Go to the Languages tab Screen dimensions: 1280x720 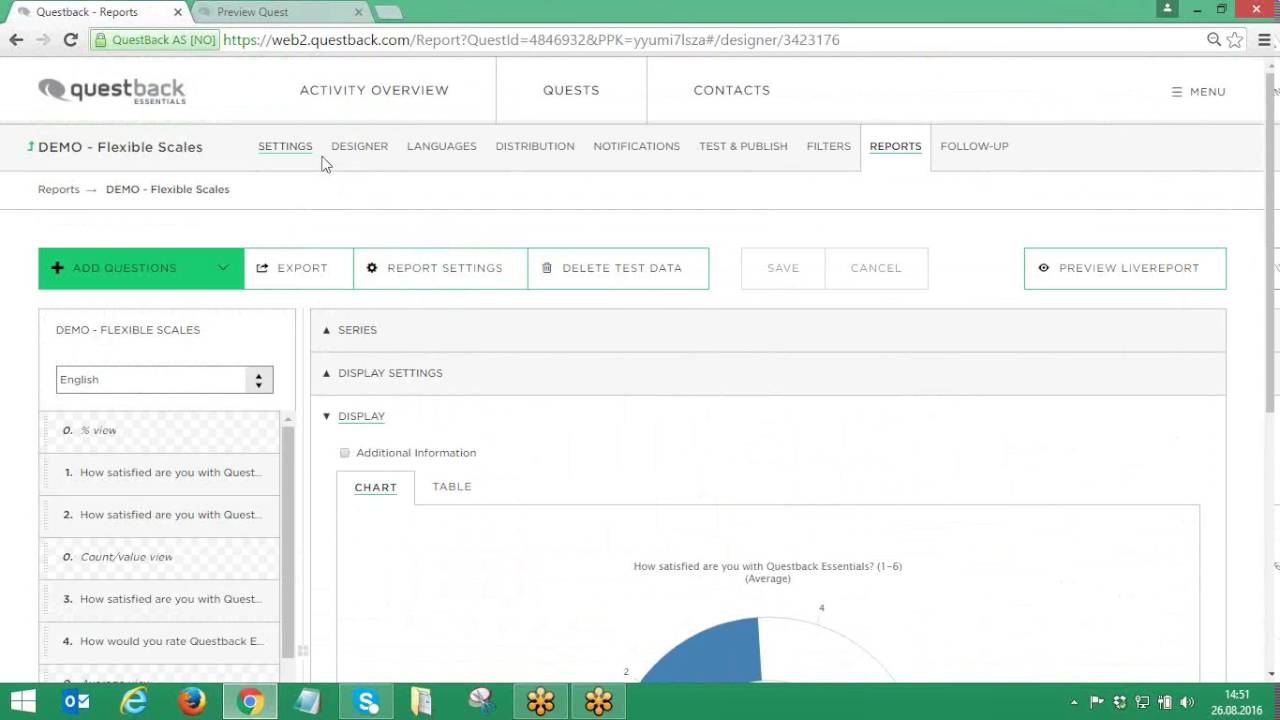coord(441,146)
